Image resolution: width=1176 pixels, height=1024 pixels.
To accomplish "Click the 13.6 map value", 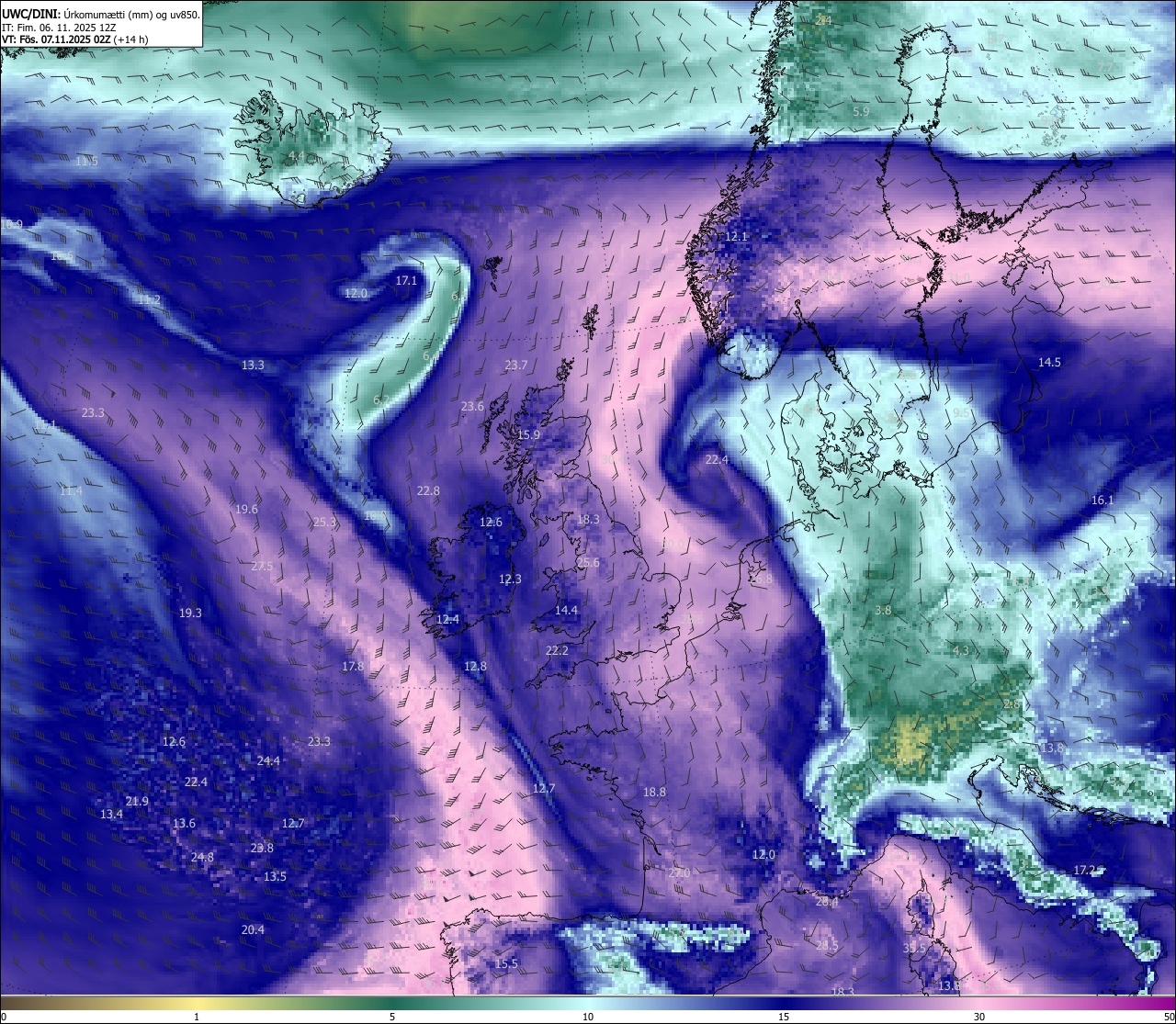I will 184,823.
